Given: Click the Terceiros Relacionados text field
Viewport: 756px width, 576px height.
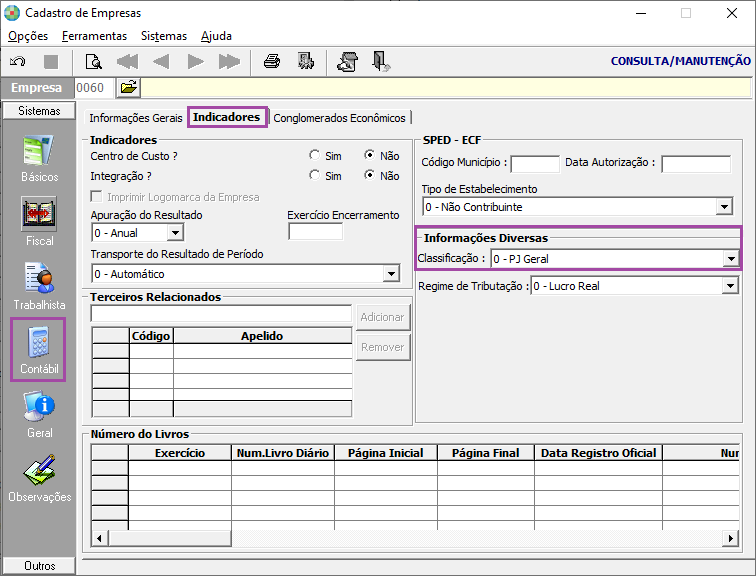Looking at the screenshot, I should [x=221, y=313].
